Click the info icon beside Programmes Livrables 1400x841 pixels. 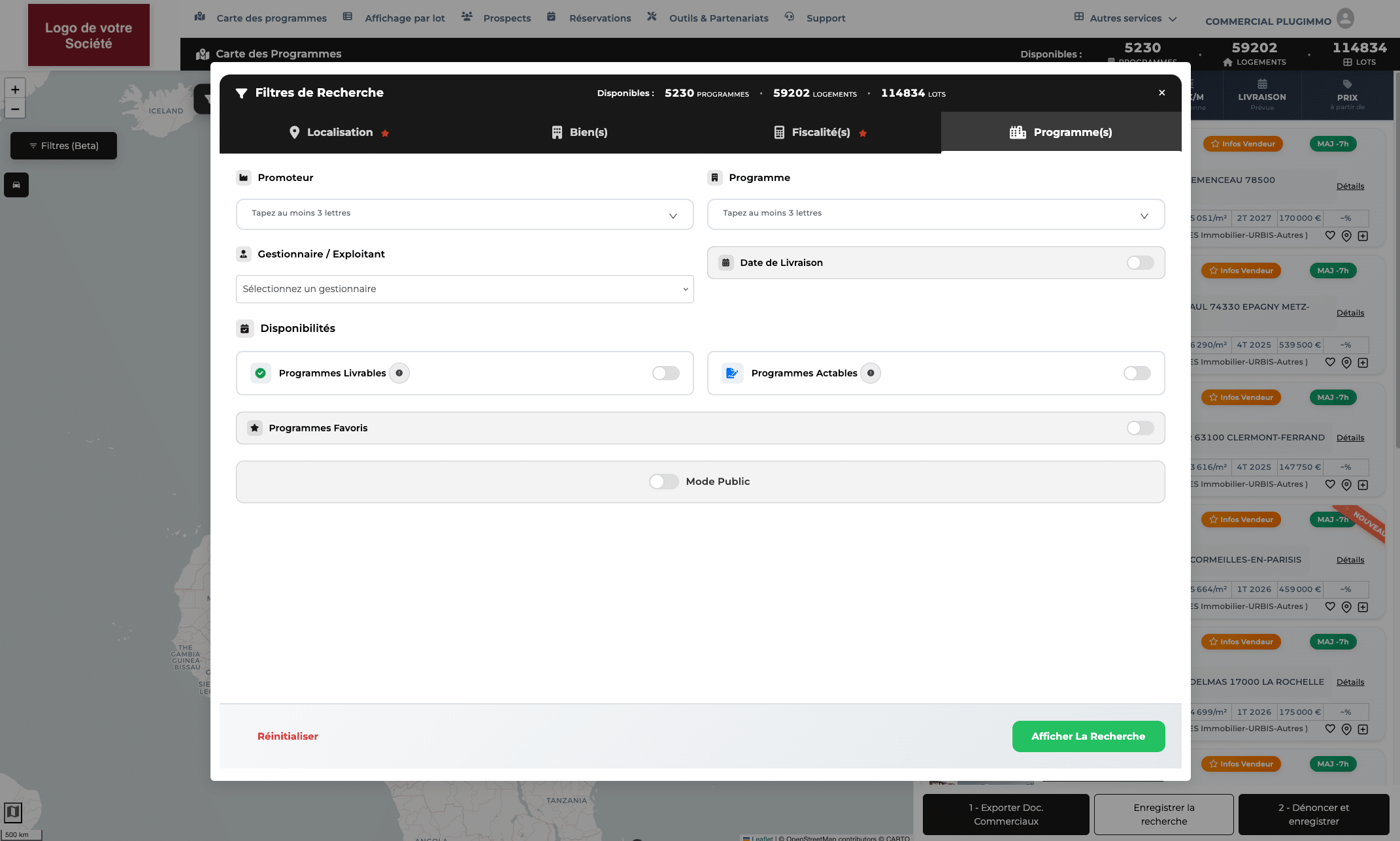coord(399,373)
